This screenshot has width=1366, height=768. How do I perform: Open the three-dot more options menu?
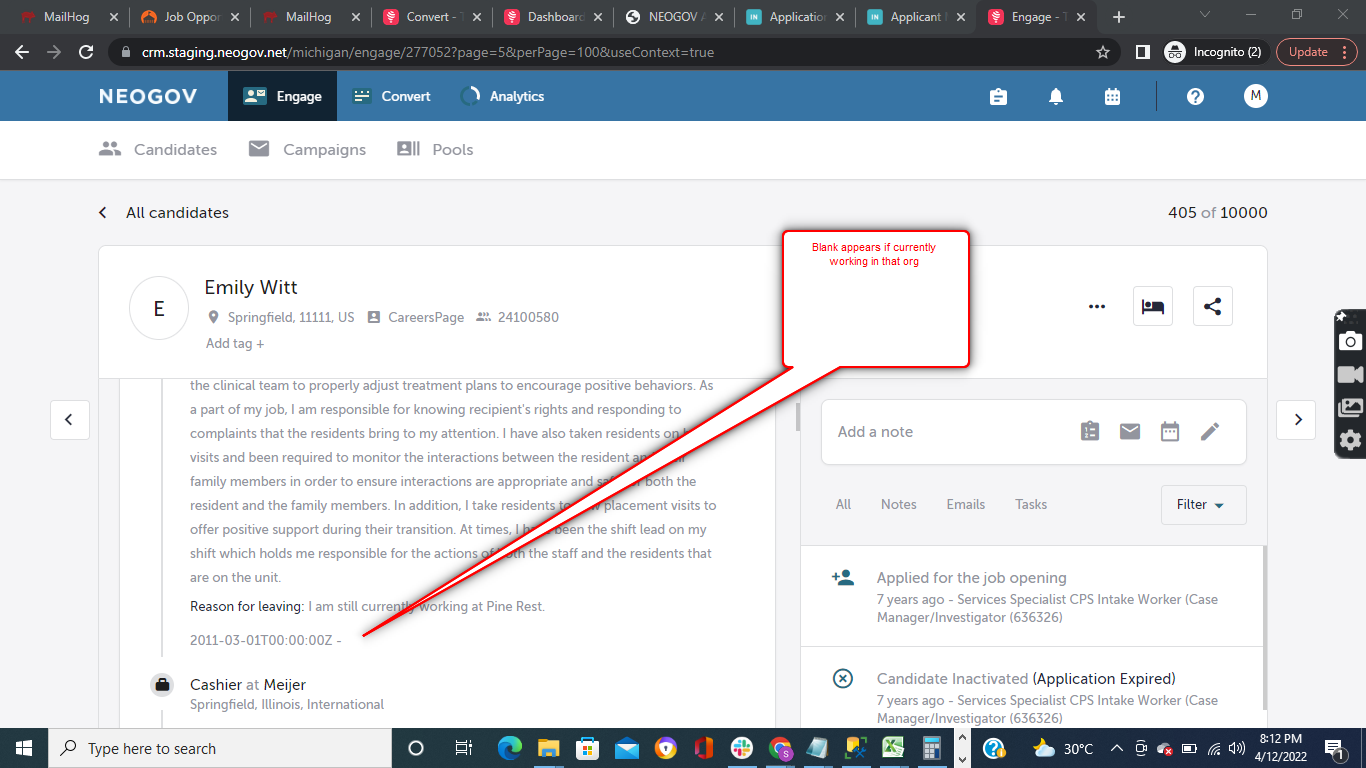1097,307
